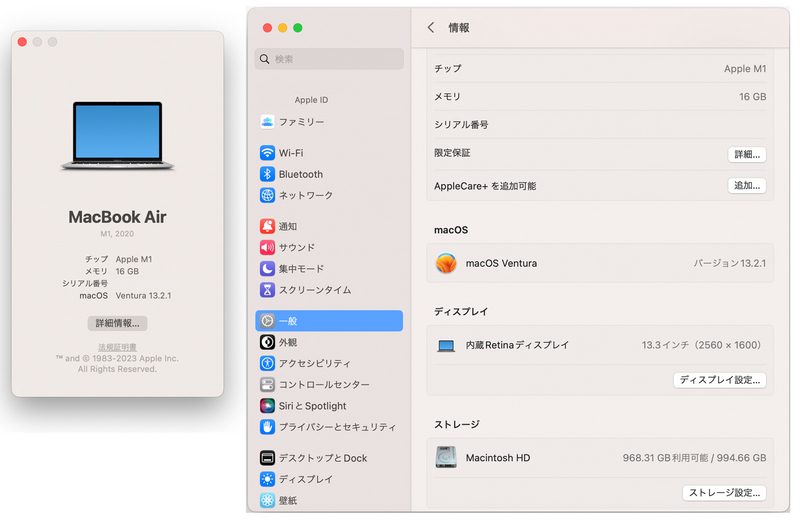Click MacBook Air title in About window
Image resolution: width=800 pixels, height=519 pixels.
pyautogui.click(x=117, y=217)
